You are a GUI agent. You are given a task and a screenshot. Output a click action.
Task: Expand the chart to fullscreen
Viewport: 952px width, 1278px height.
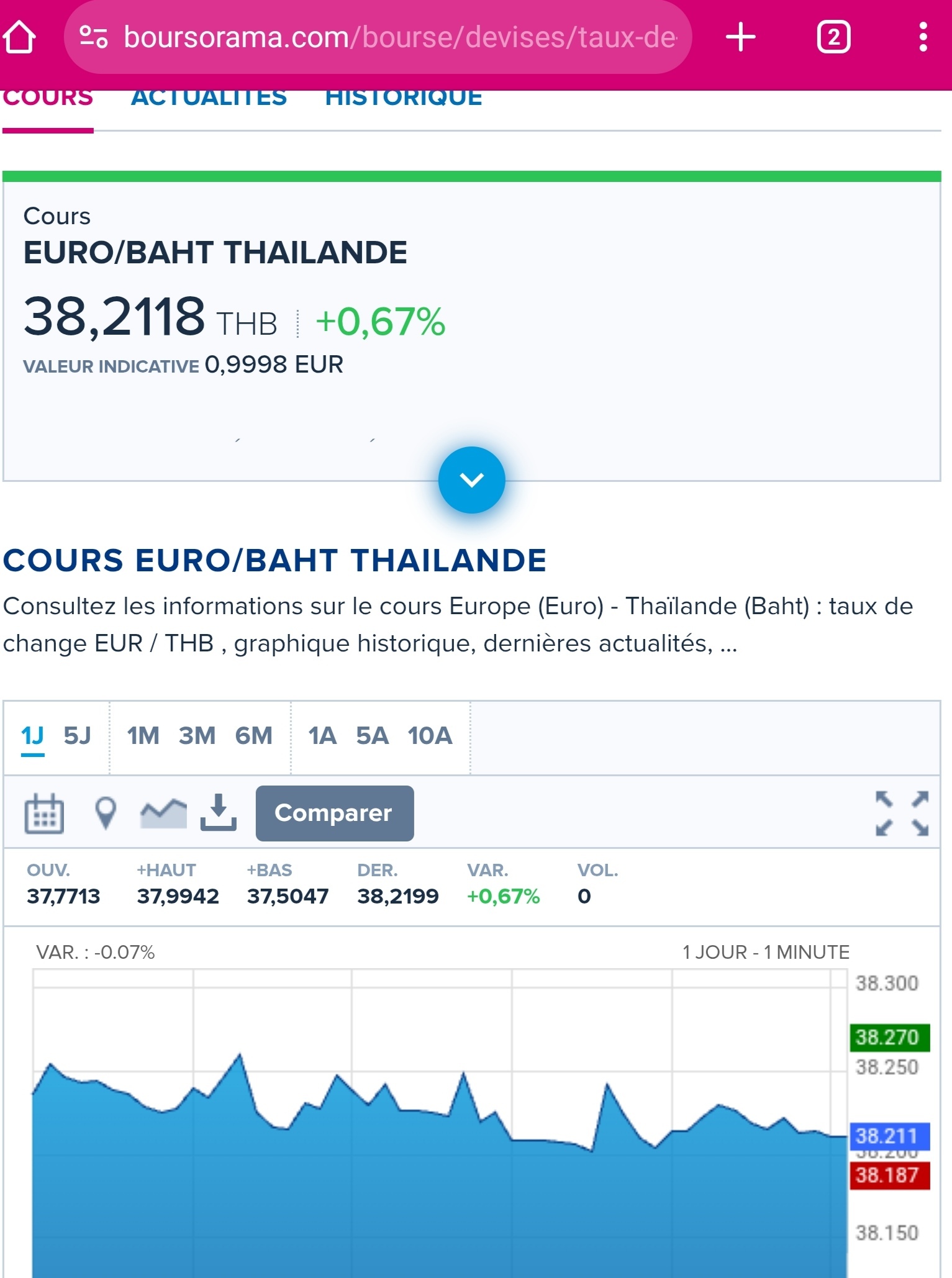click(902, 813)
